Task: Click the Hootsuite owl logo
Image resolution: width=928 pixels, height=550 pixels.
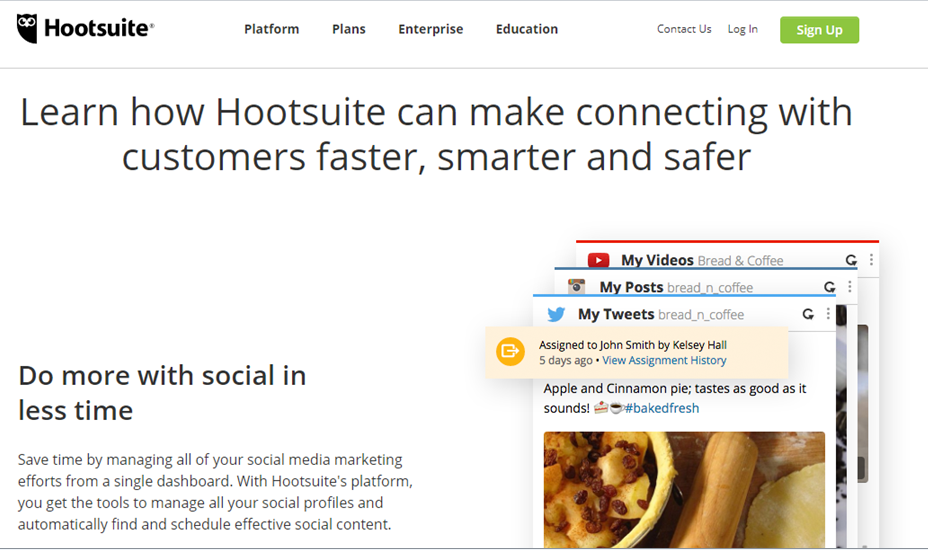Action: 27,28
